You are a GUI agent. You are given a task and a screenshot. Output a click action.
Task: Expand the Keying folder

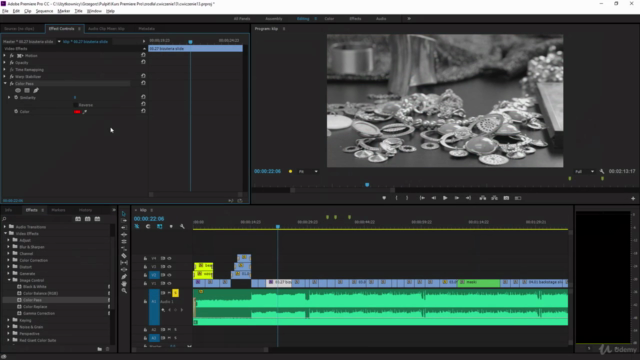[x=9, y=320]
